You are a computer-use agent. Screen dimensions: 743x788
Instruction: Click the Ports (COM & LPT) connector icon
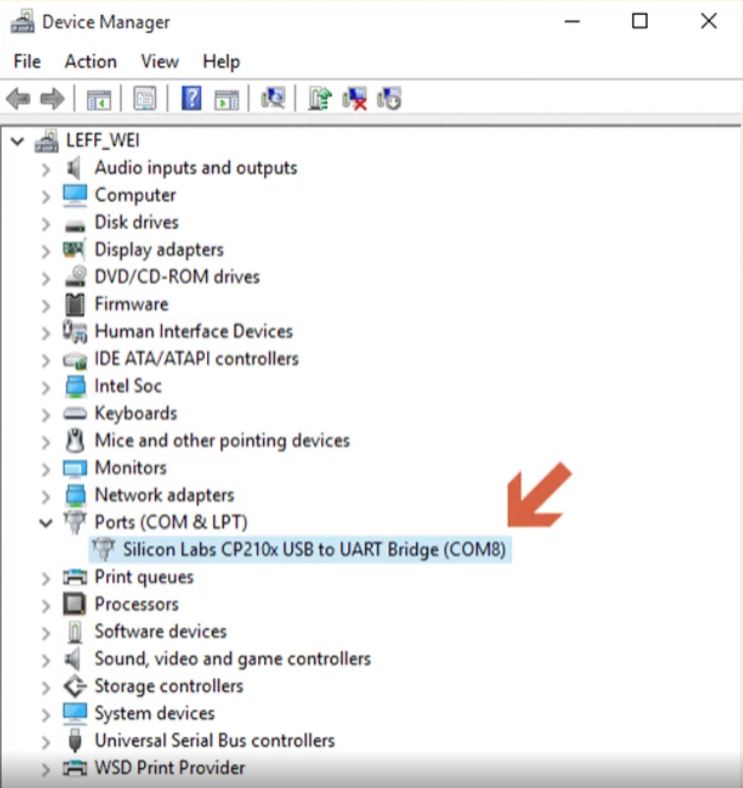(74, 522)
